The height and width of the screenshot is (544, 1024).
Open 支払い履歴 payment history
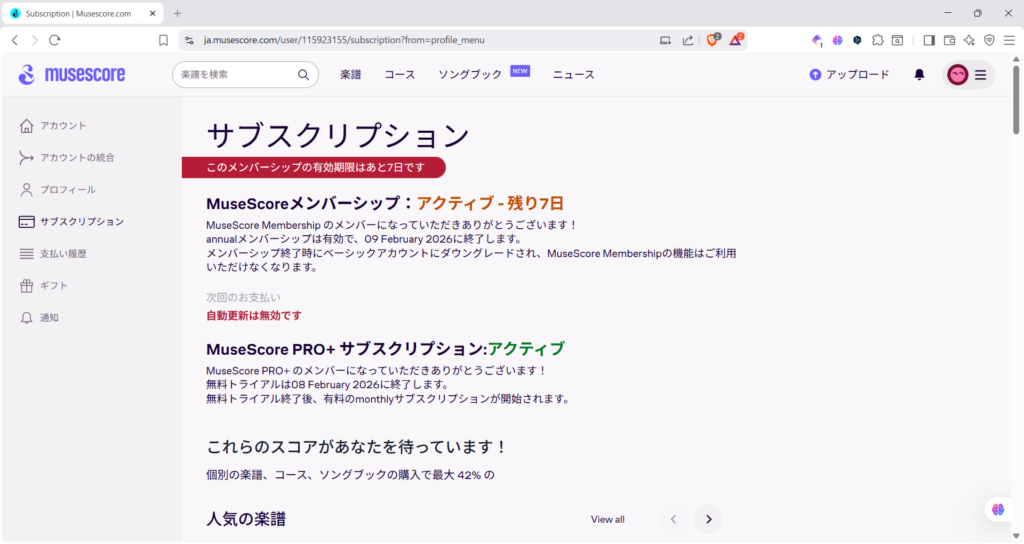62,254
